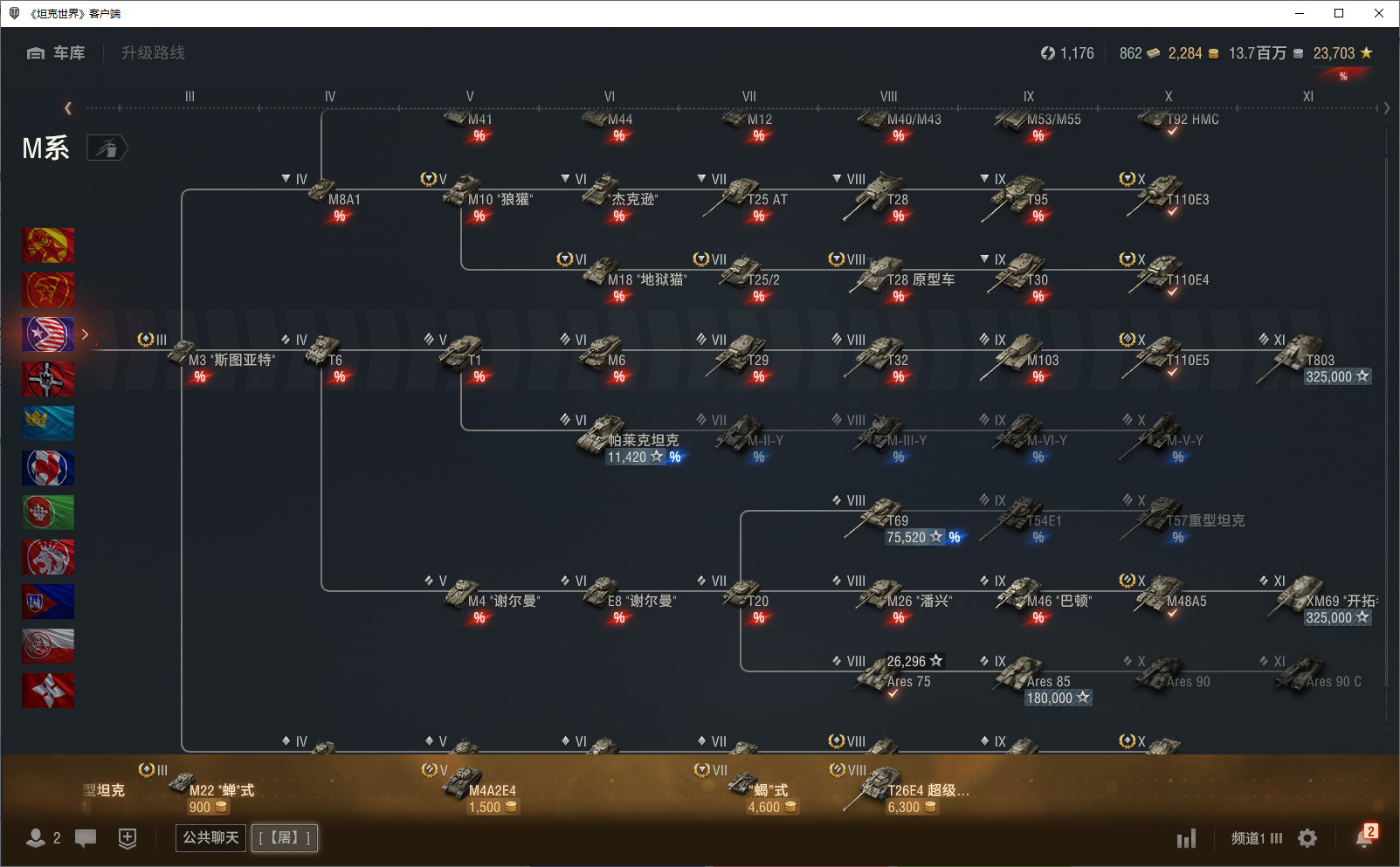
Task: Select the white-and-red circular emblem flag
Action: (48, 646)
